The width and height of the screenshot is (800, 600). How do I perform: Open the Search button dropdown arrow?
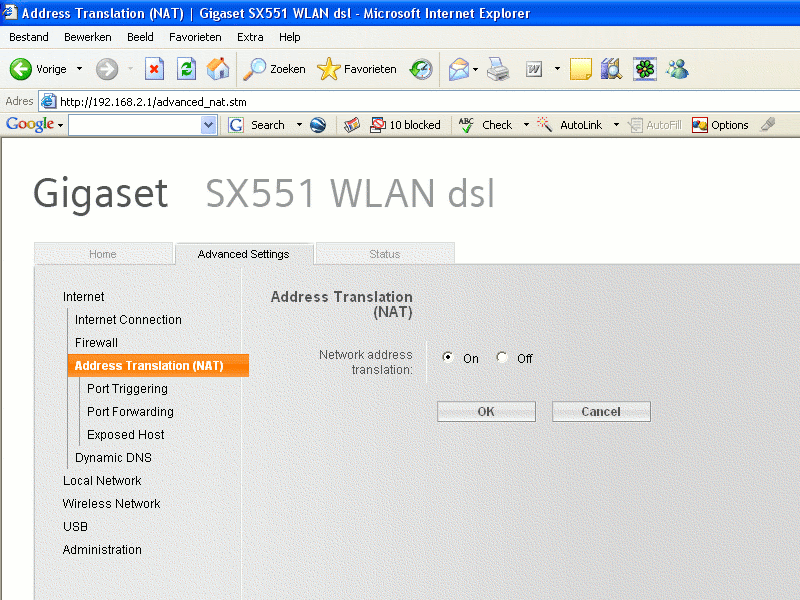coord(299,124)
